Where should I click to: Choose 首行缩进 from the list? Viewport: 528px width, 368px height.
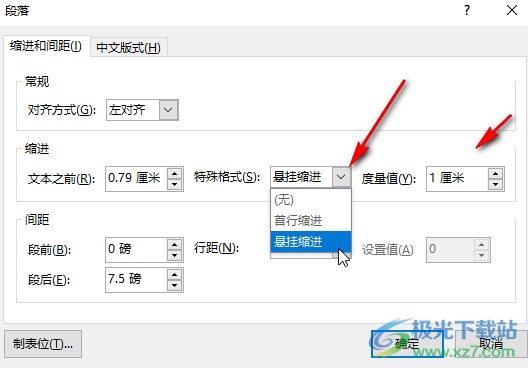(x=311, y=221)
